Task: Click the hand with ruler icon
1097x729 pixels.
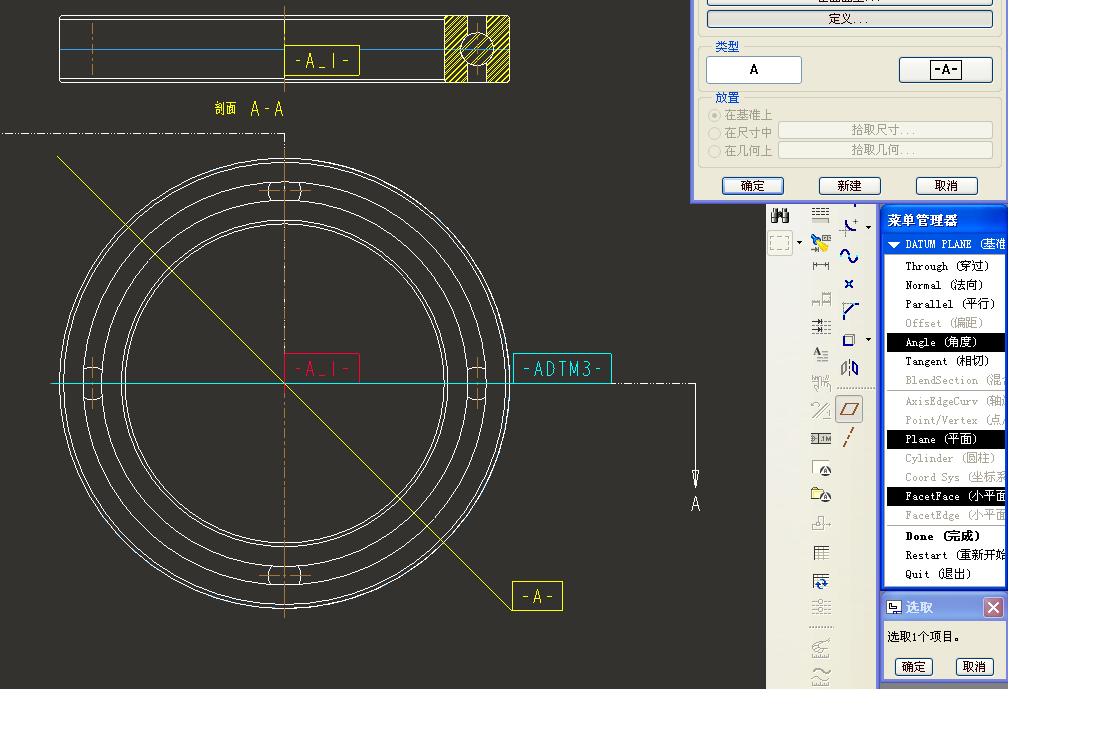Action: point(821,648)
